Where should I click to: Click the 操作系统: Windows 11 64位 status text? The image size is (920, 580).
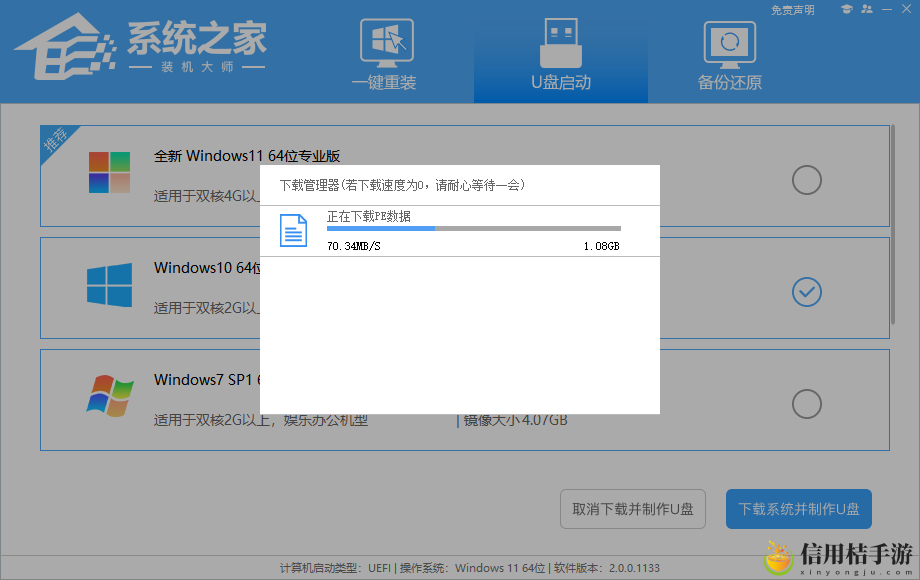click(x=472, y=568)
